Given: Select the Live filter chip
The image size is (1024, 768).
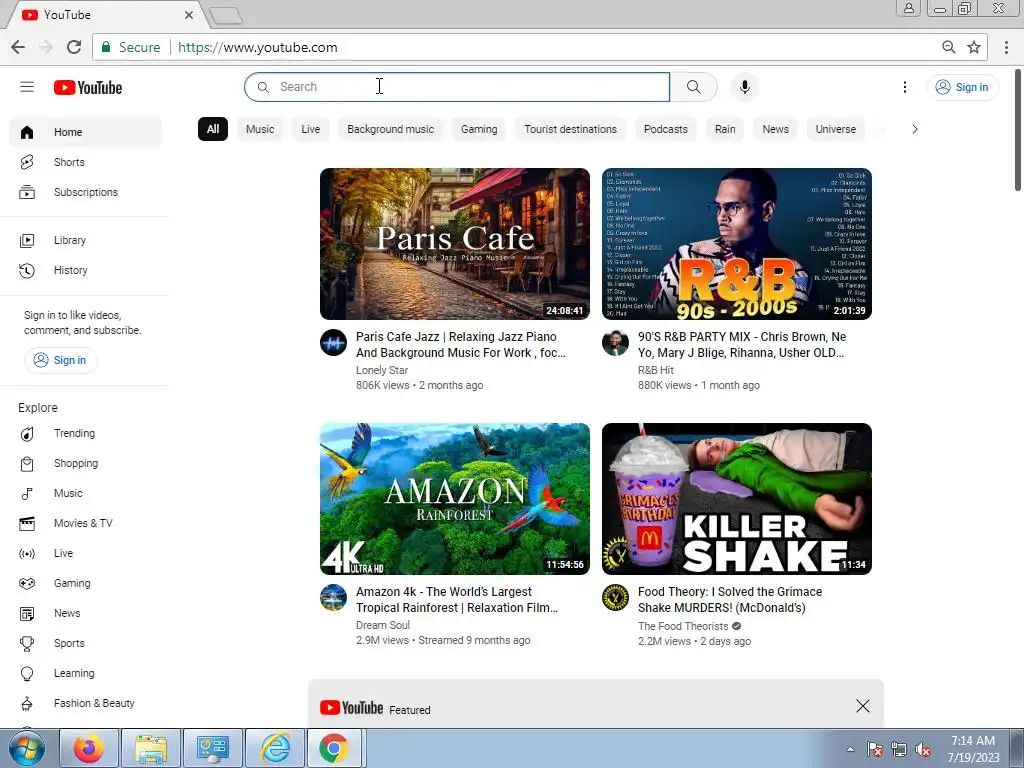Looking at the screenshot, I should (311, 129).
